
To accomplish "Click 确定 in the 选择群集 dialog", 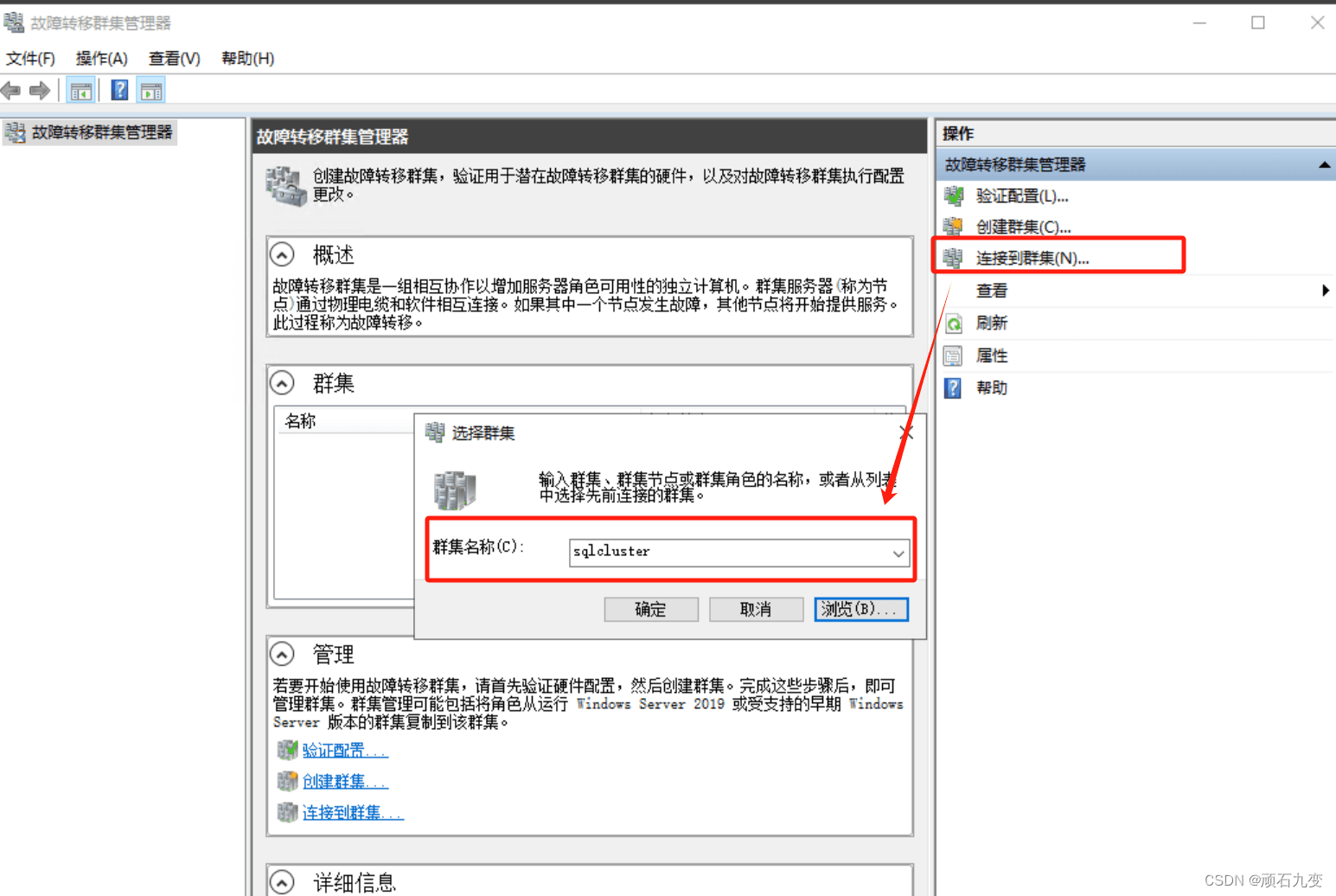I will 651,609.
